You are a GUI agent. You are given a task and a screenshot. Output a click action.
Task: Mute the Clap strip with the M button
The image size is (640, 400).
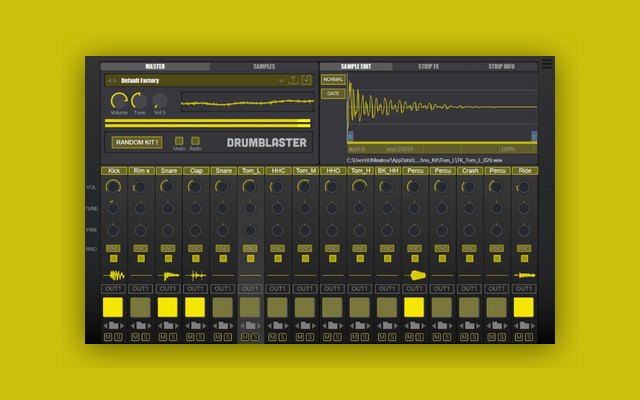[x=190, y=337]
